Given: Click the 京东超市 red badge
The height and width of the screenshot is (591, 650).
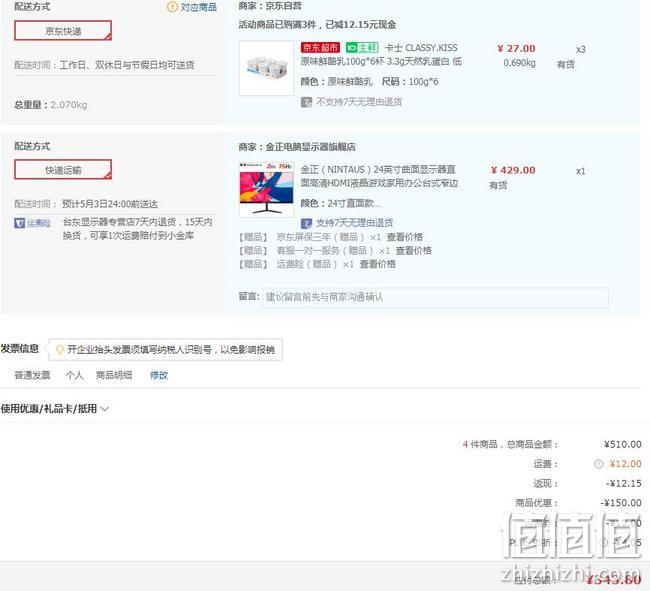Looking at the screenshot, I should coord(320,48).
